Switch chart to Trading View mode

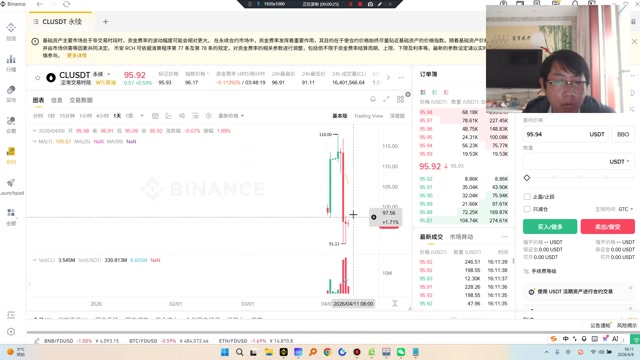point(368,116)
